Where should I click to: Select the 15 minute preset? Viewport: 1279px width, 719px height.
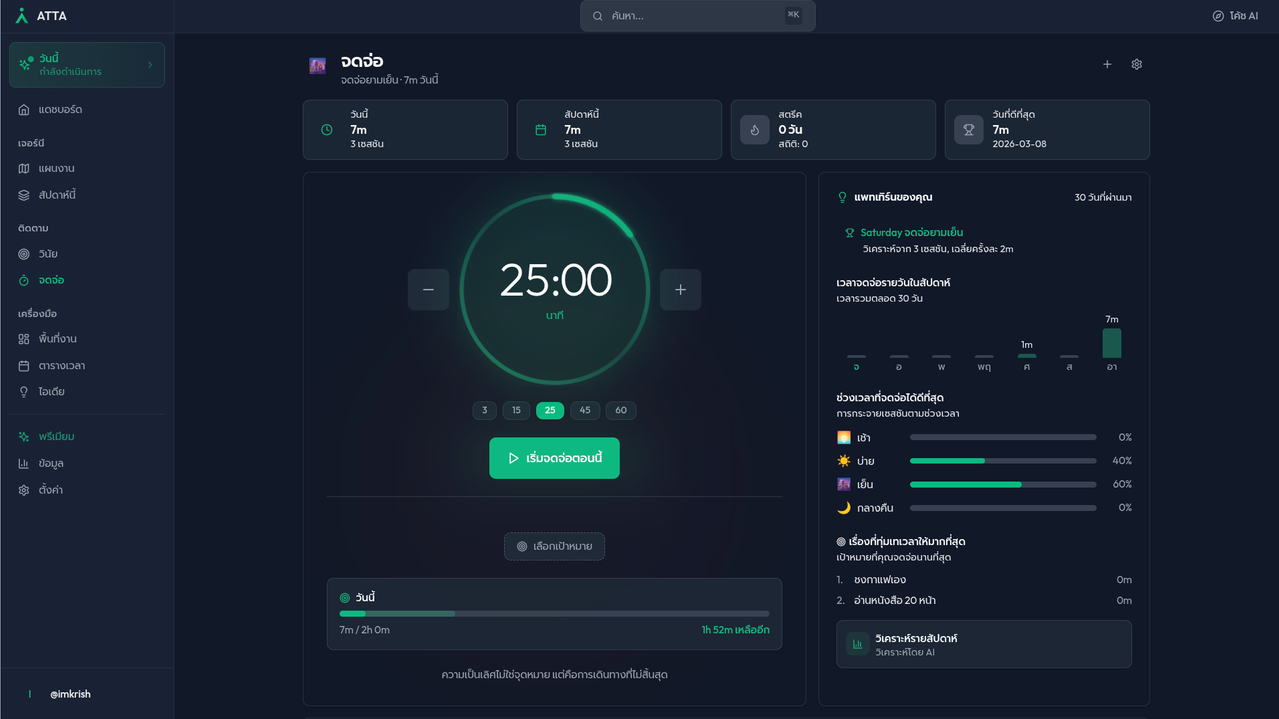point(516,410)
